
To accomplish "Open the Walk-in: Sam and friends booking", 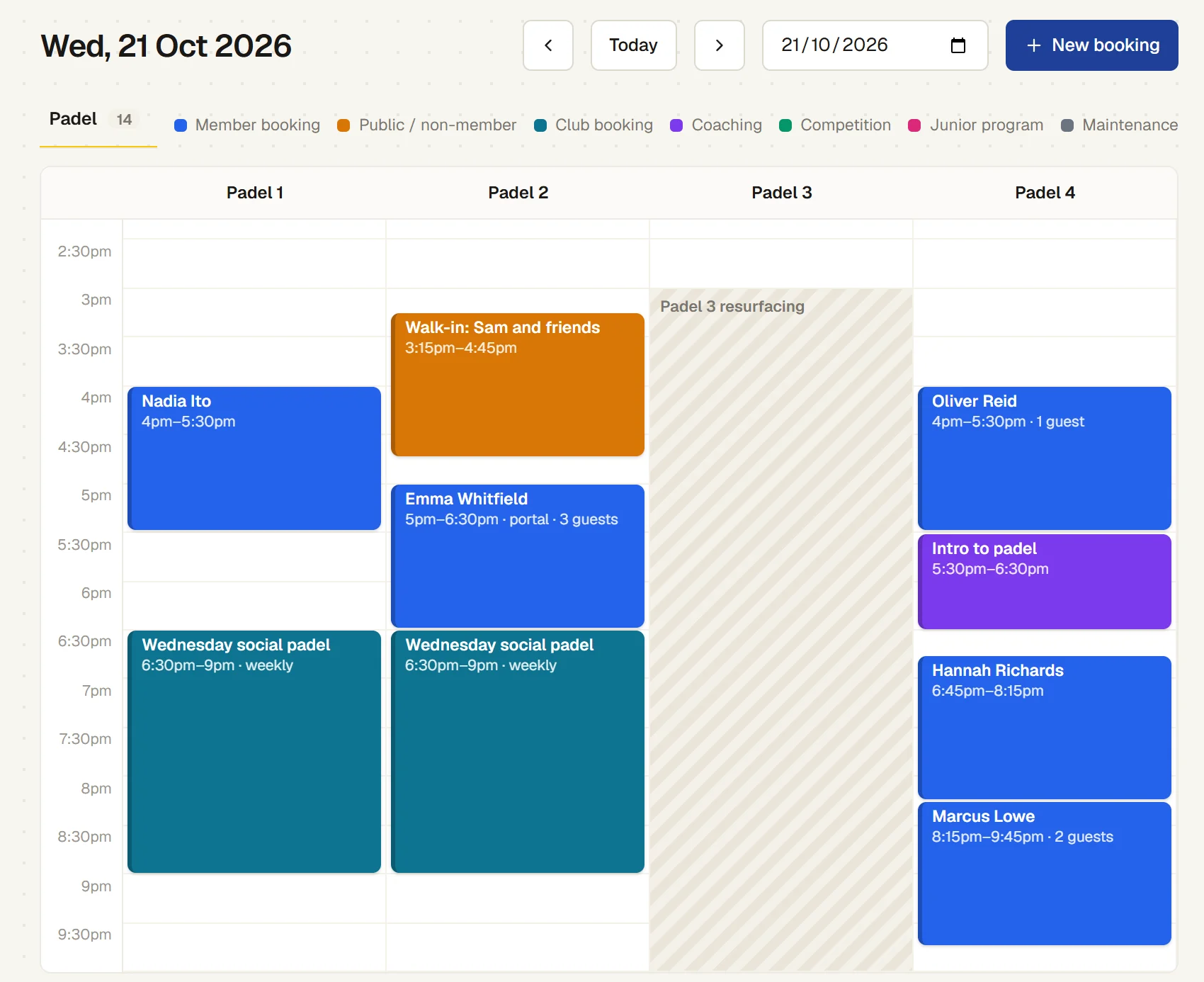I will pyautogui.click(x=518, y=385).
